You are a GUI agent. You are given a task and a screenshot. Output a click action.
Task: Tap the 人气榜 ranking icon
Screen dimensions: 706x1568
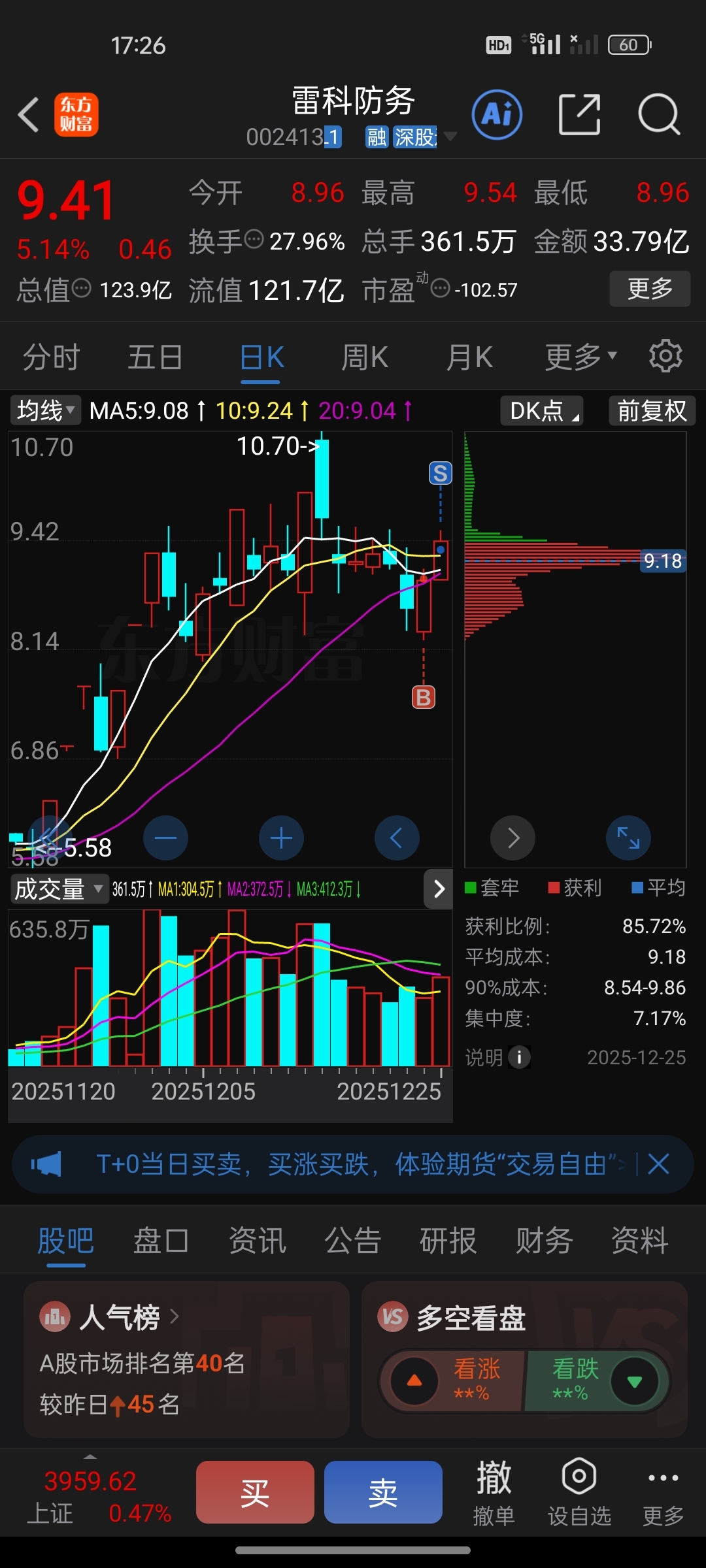[55, 1316]
